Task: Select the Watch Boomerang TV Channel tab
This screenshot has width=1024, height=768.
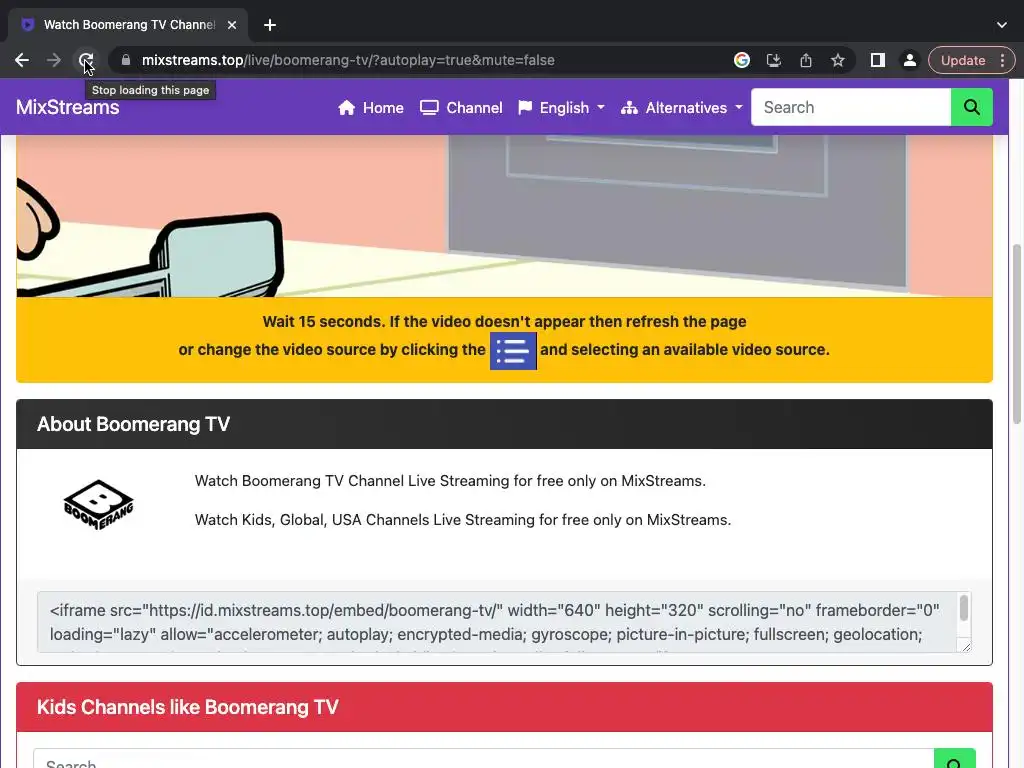Action: 128,25
